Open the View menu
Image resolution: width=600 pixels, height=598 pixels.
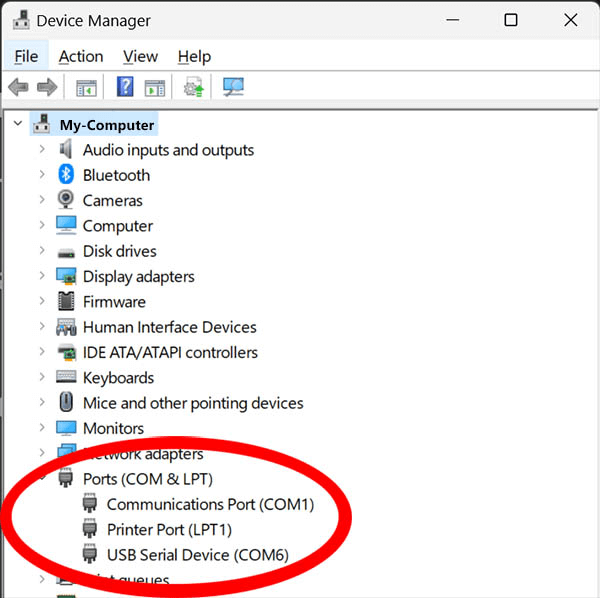140,57
